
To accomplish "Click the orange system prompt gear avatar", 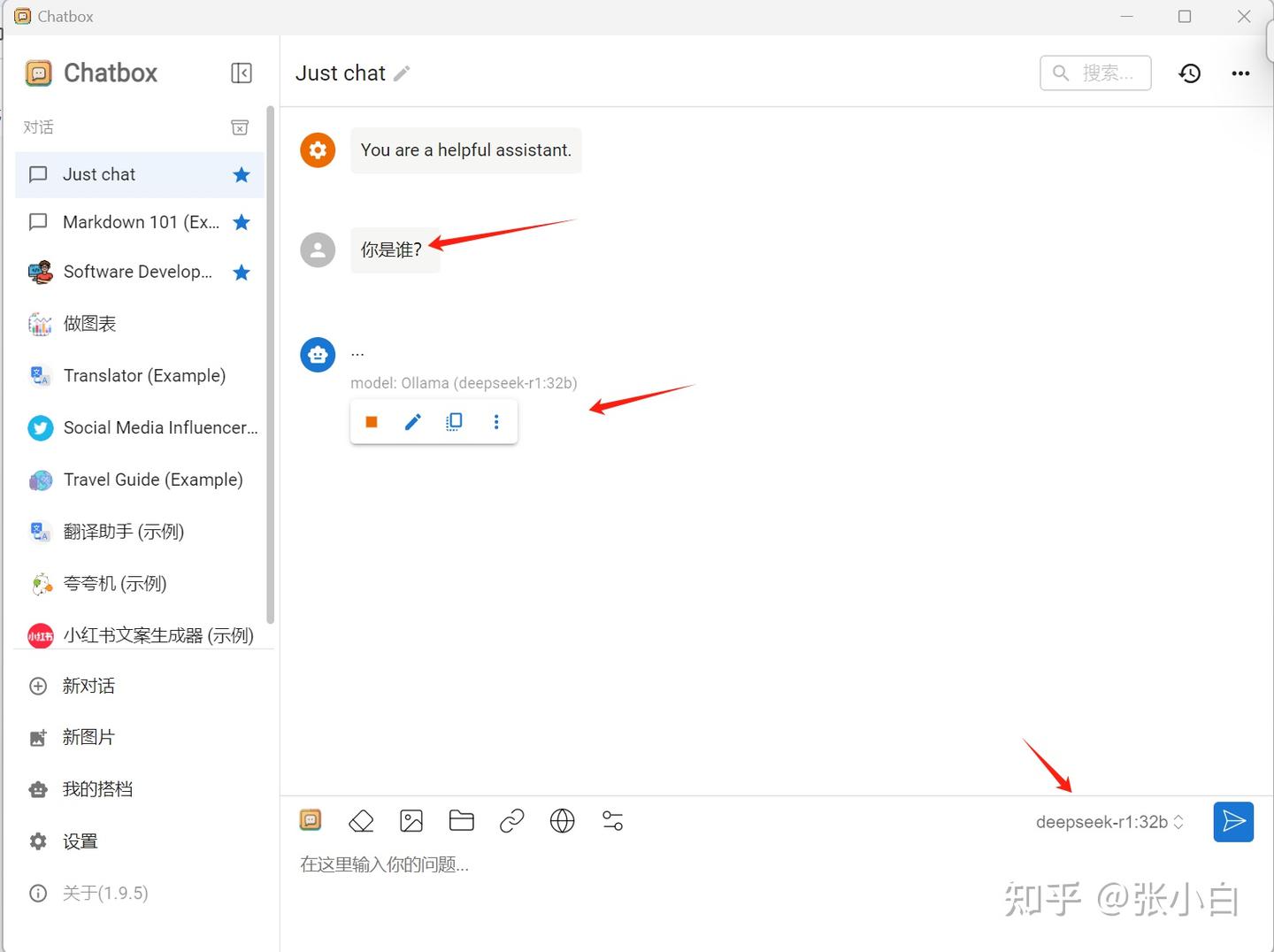I will click(318, 150).
